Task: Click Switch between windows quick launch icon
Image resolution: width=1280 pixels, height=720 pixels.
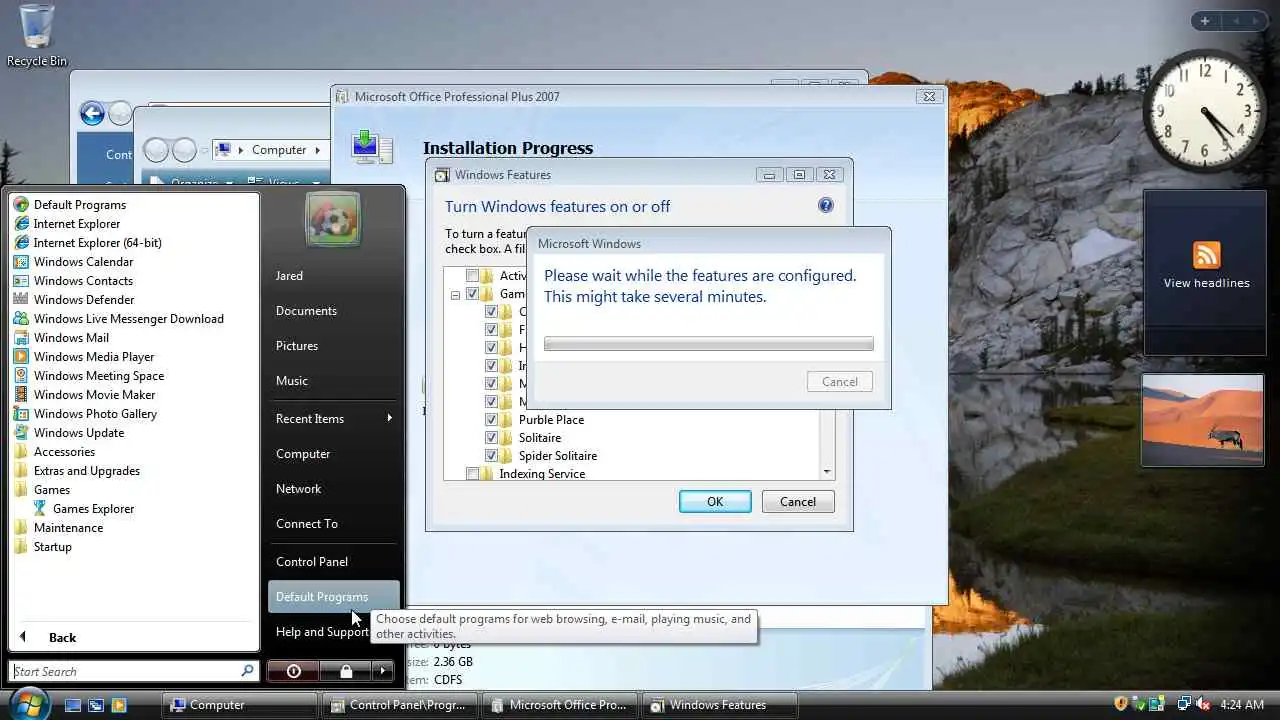Action: click(x=96, y=705)
